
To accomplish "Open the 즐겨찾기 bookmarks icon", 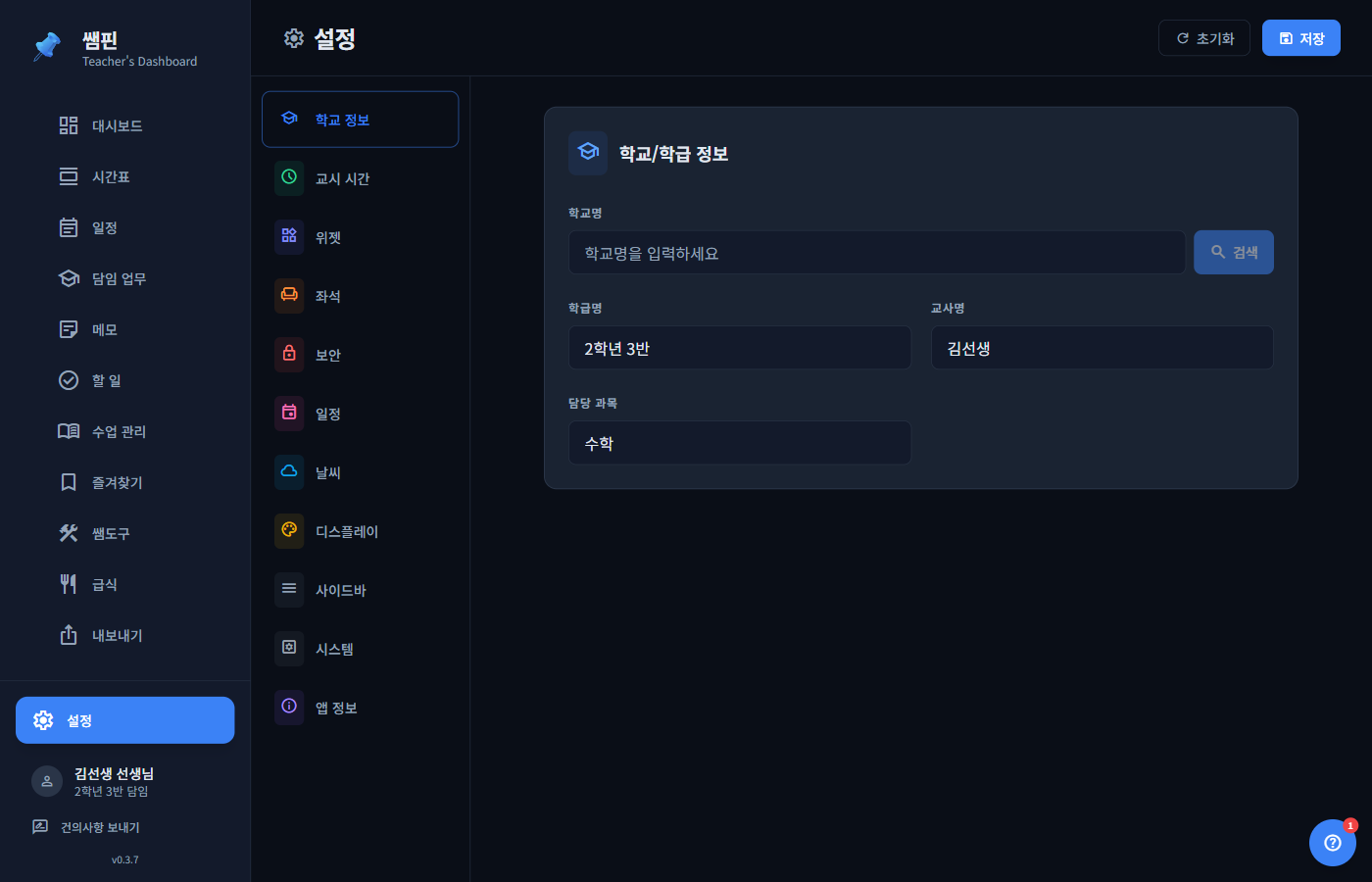I will 68,482.
